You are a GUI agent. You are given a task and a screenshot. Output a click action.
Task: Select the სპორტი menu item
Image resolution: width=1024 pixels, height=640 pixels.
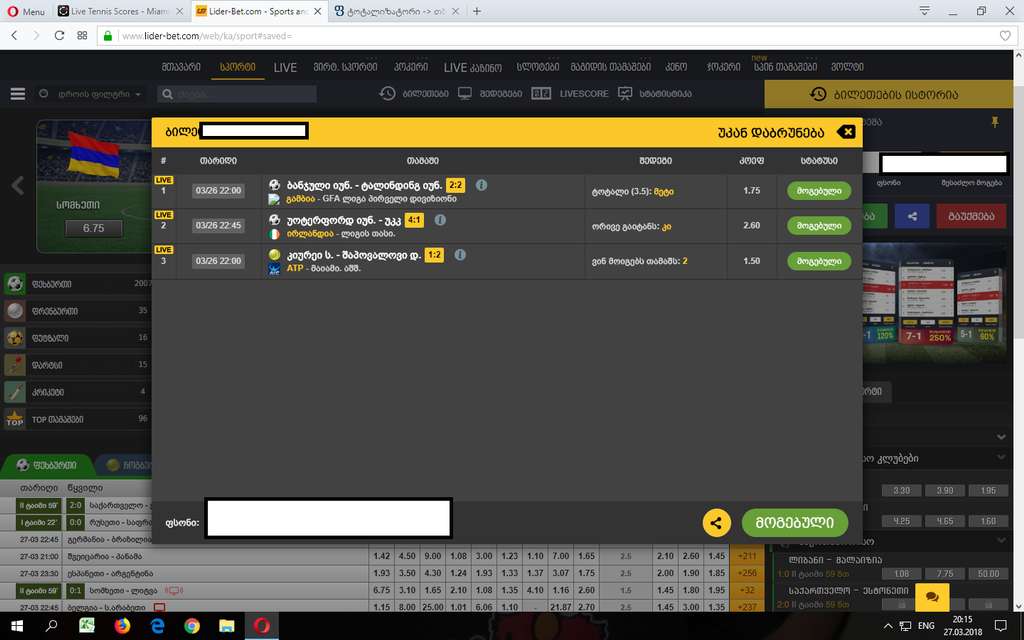238,67
